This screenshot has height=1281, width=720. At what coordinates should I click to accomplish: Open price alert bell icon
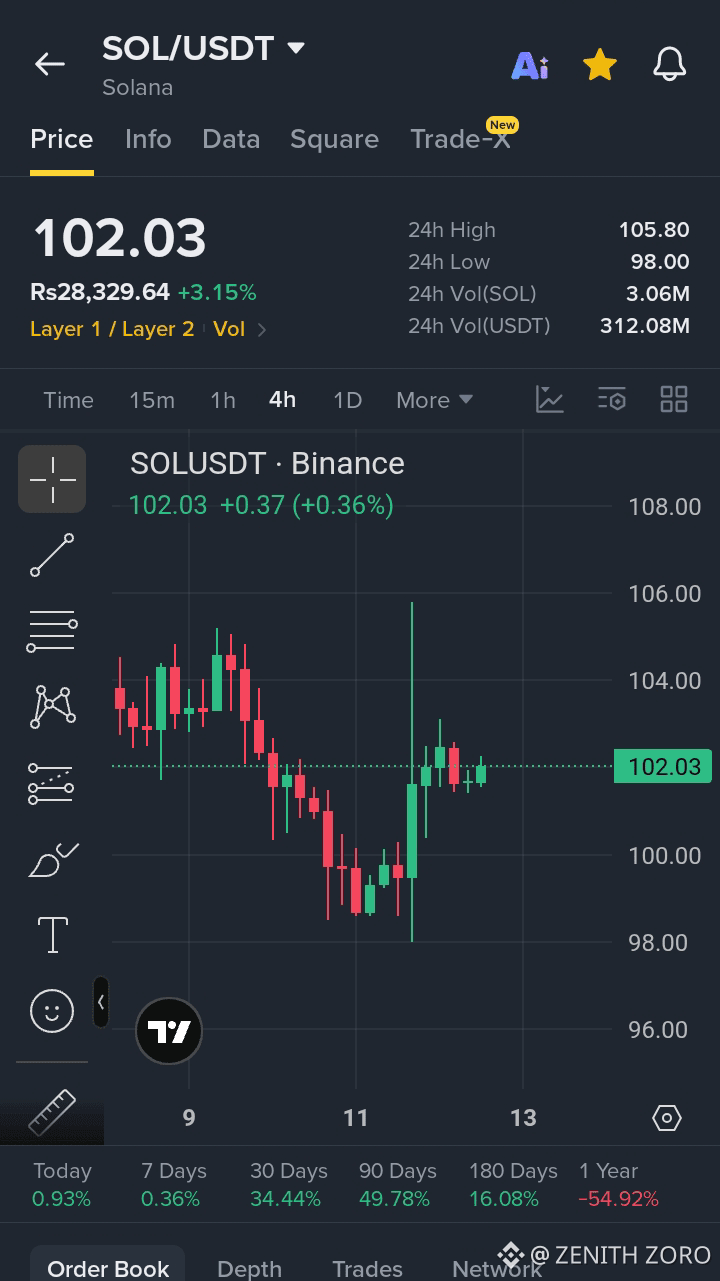tap(670, 66)
